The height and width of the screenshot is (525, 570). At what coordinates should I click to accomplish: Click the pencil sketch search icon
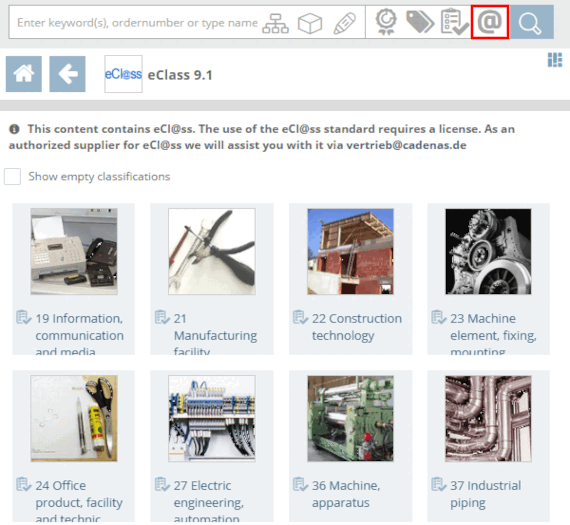tap(345, 23)
